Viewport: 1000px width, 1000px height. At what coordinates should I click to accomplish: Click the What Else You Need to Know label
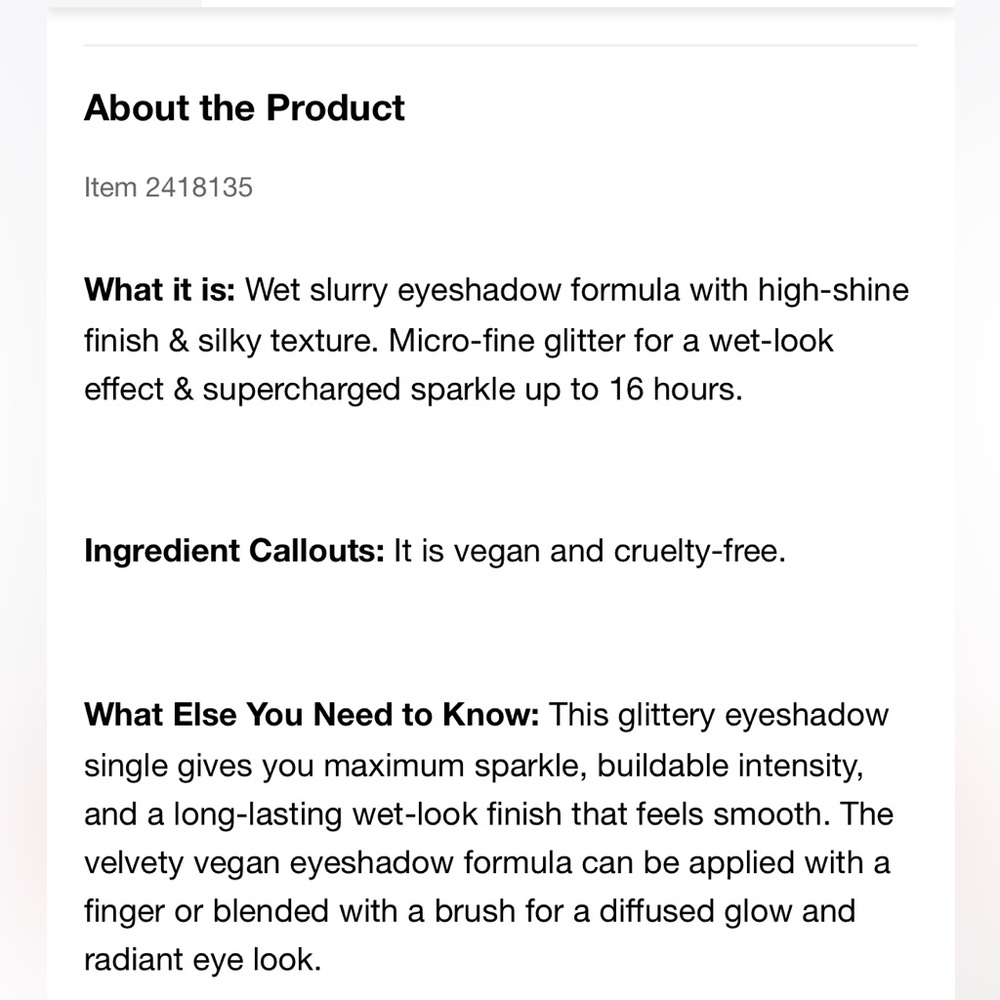click(x=311, y=714)
